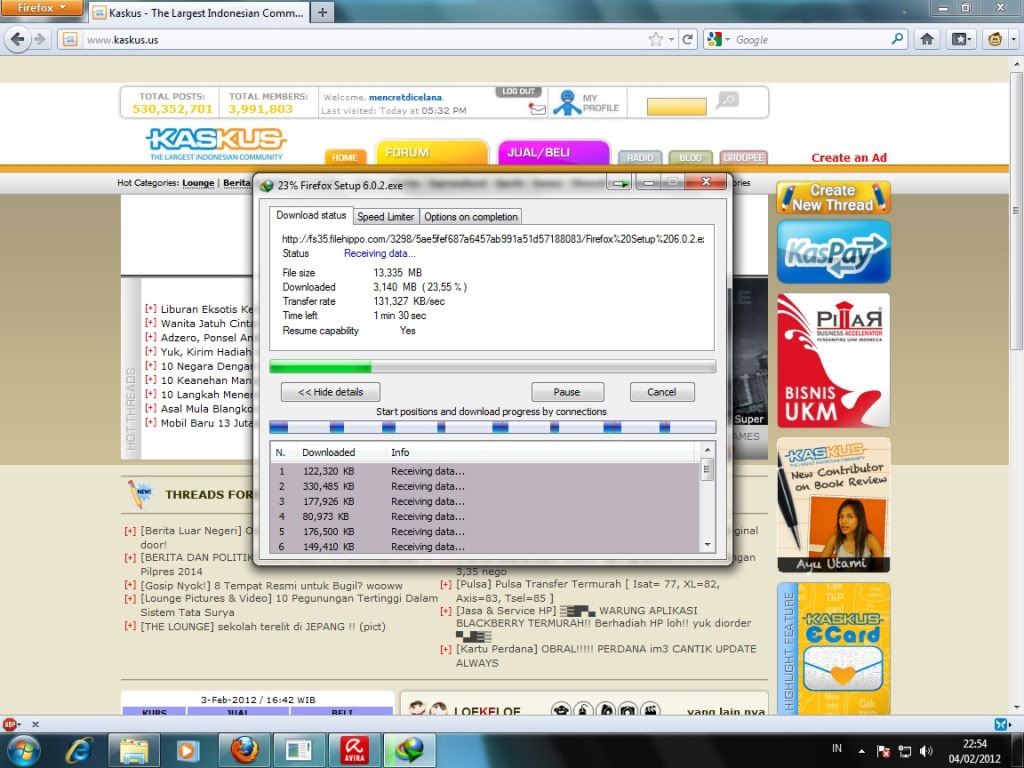This screenshot has width=1024, height=768.
Task: Bookmark this page with the star icon
Action: [x=656, y=39]
